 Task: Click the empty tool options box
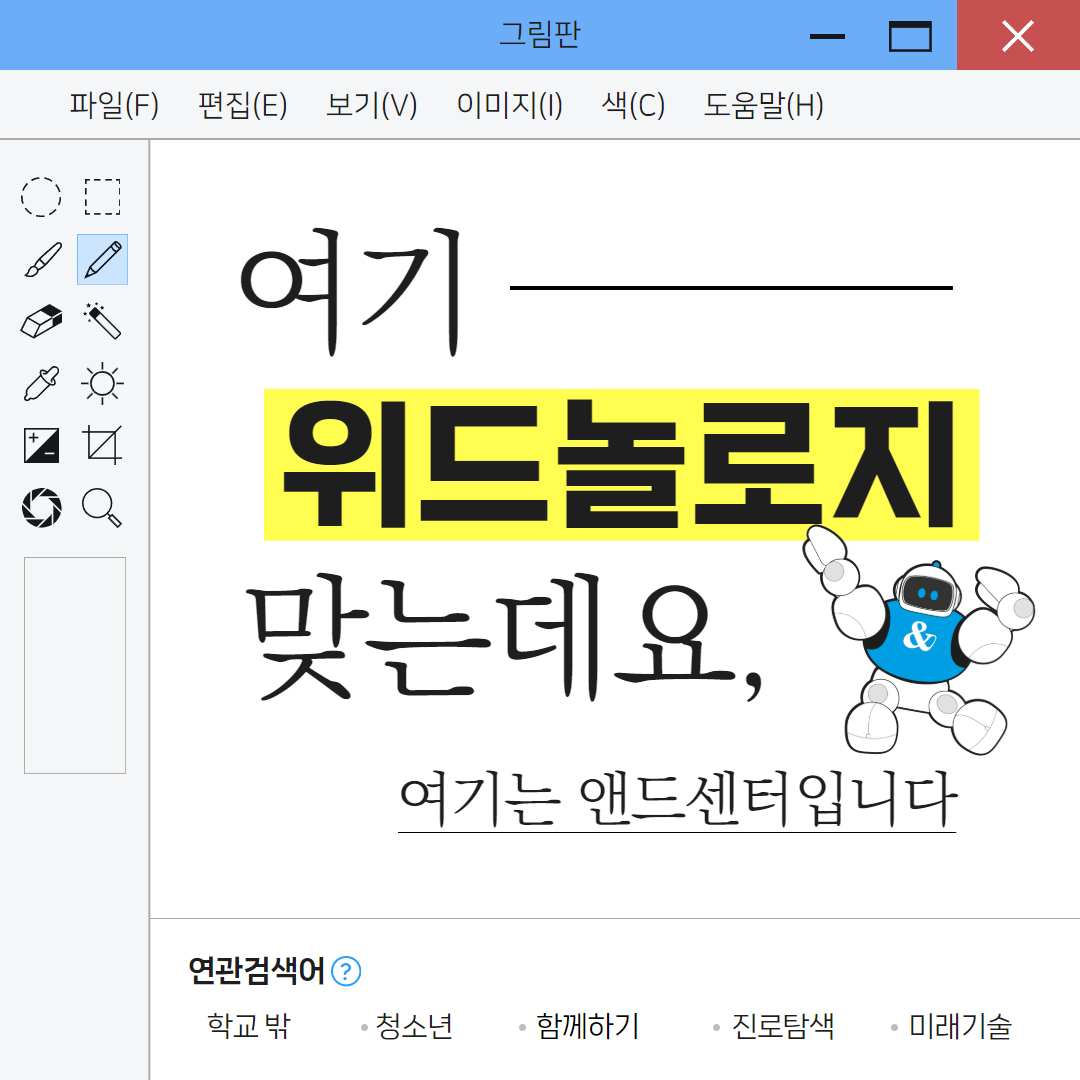[75, 665]
